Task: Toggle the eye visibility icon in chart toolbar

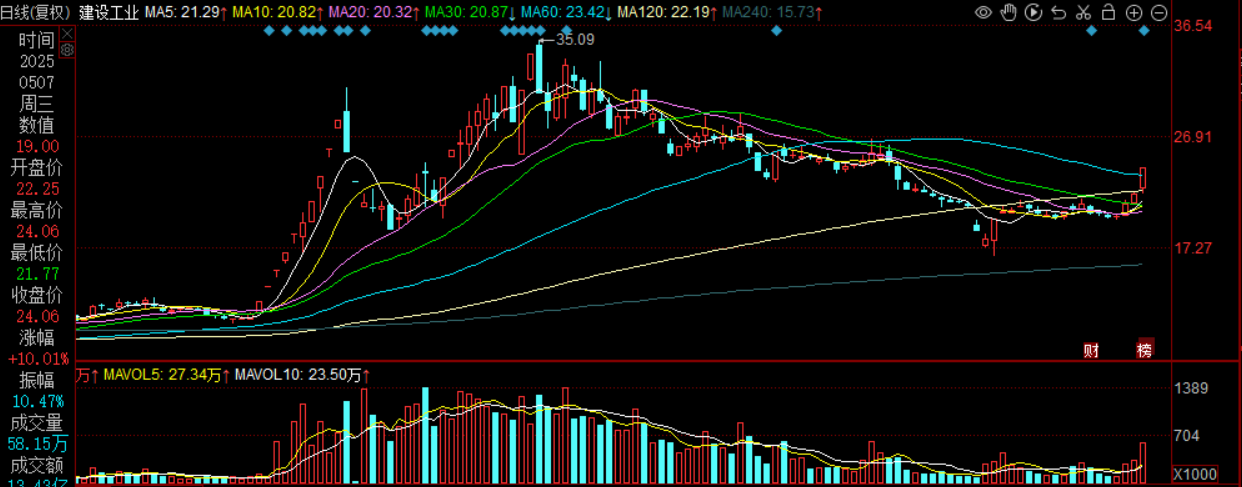Action: (984, 13)
